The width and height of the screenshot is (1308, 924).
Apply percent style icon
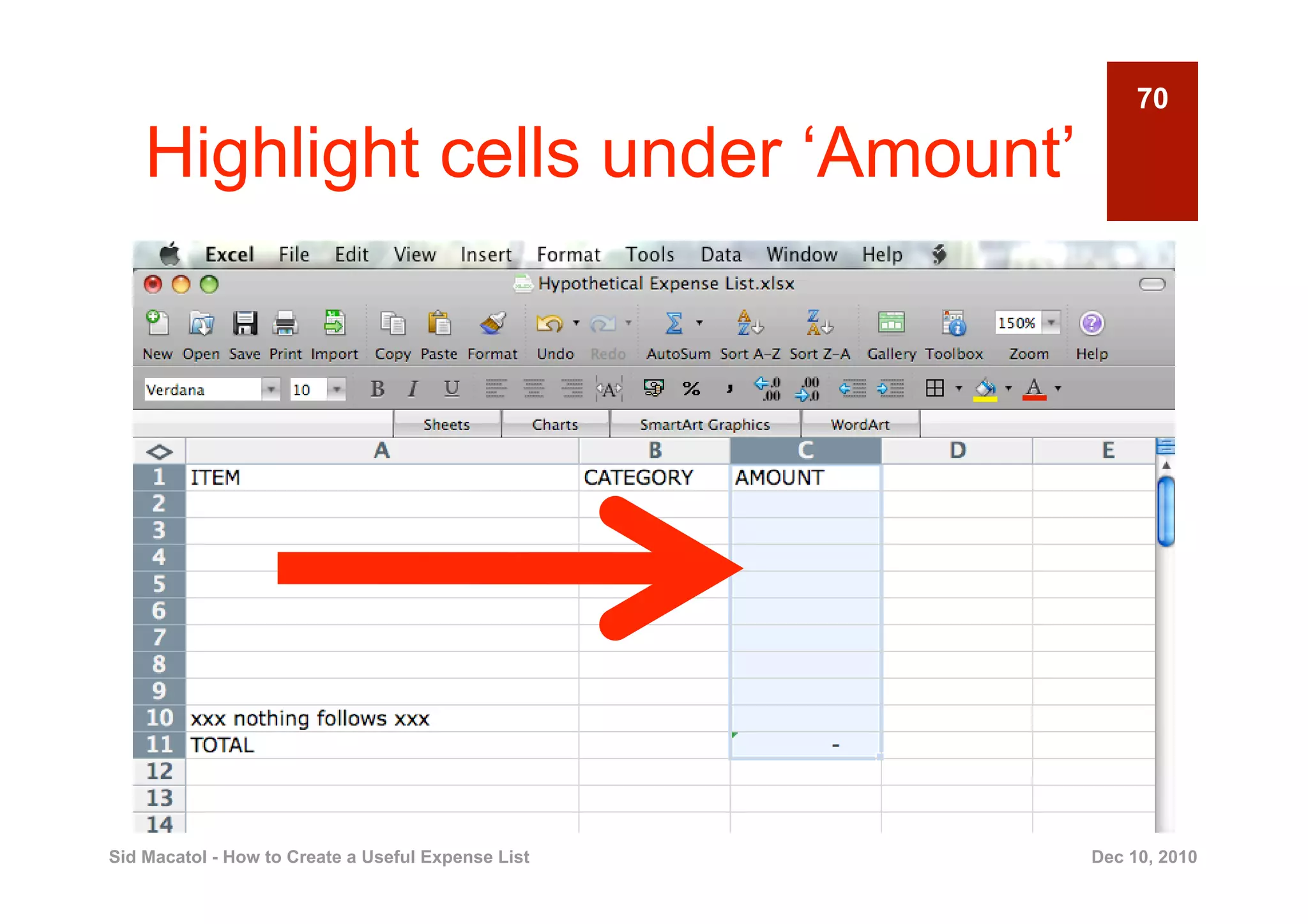(x=691, y=388)
